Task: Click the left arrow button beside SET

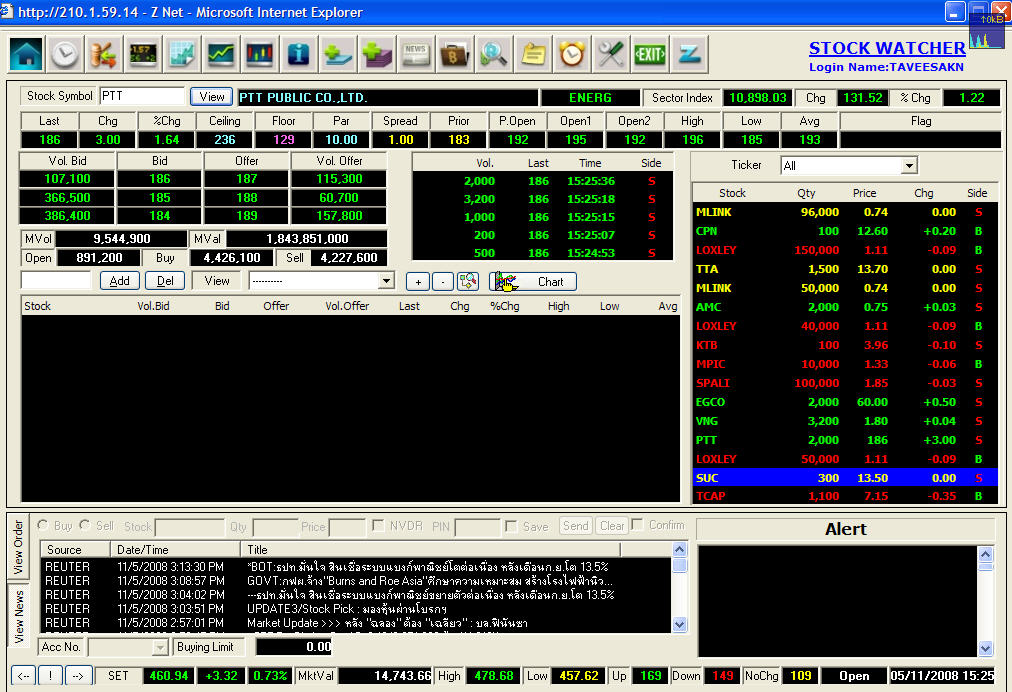Action: (23, 676)
